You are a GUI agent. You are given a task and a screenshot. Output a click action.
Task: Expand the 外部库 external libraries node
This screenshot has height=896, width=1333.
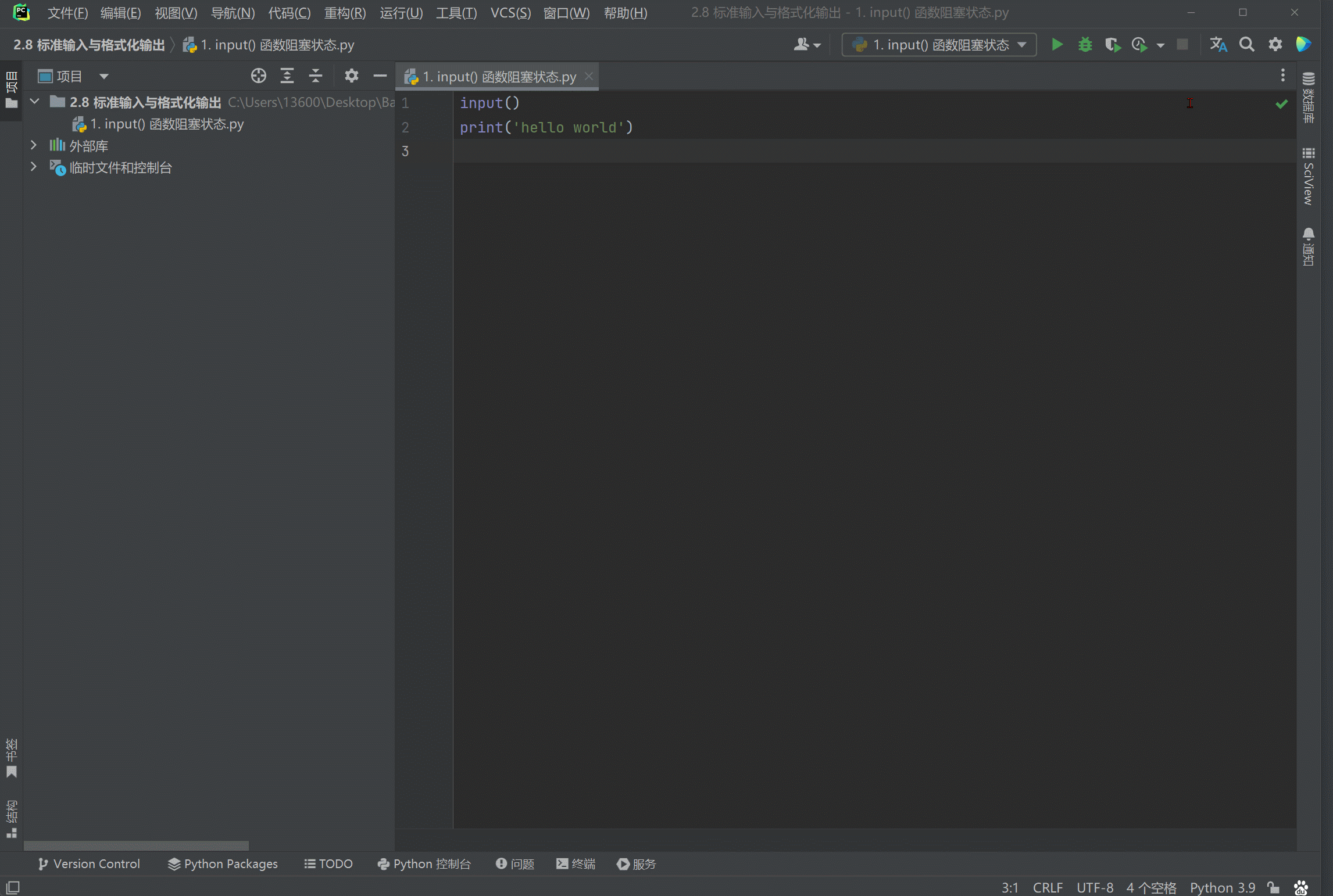coord(32,145)
